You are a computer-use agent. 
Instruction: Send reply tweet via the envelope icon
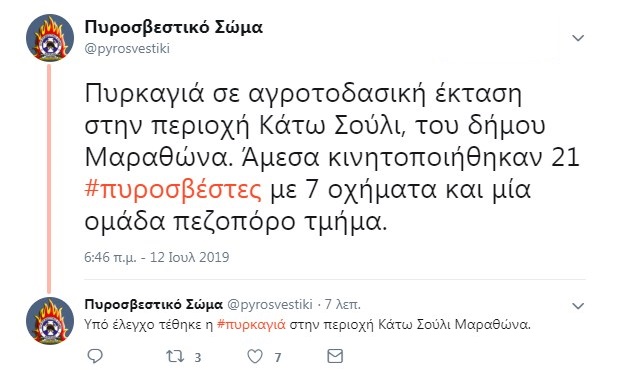coord(335,356)
